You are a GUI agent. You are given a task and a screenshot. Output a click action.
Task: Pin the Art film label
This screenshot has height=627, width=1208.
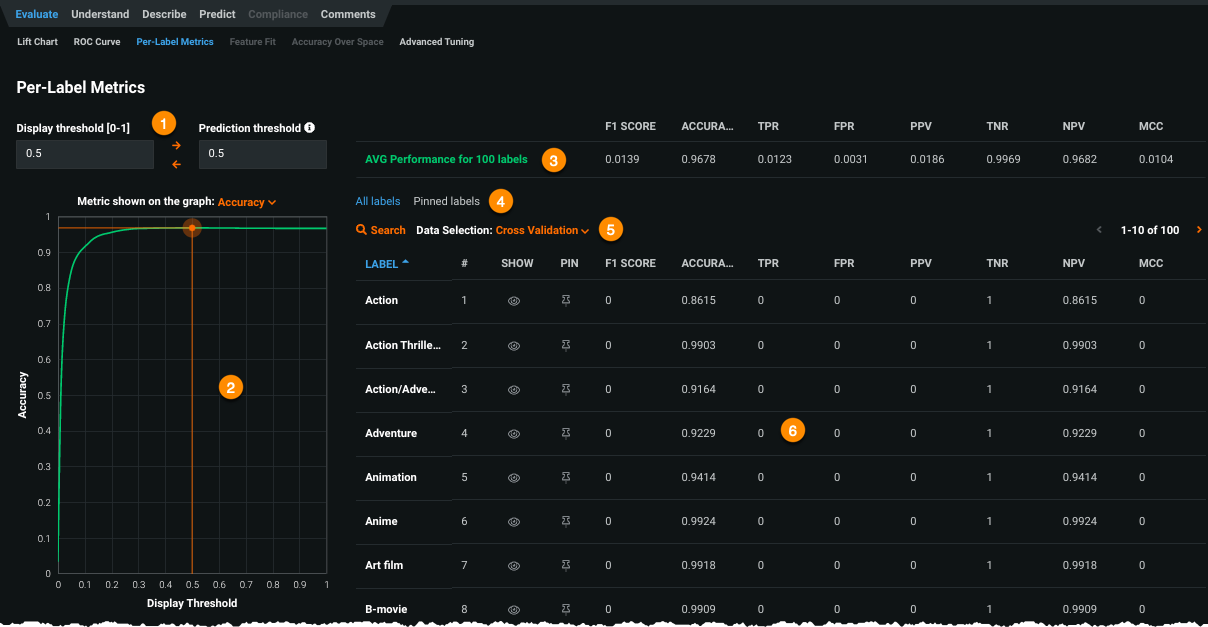pyautogui.click(x=566, y=566)
